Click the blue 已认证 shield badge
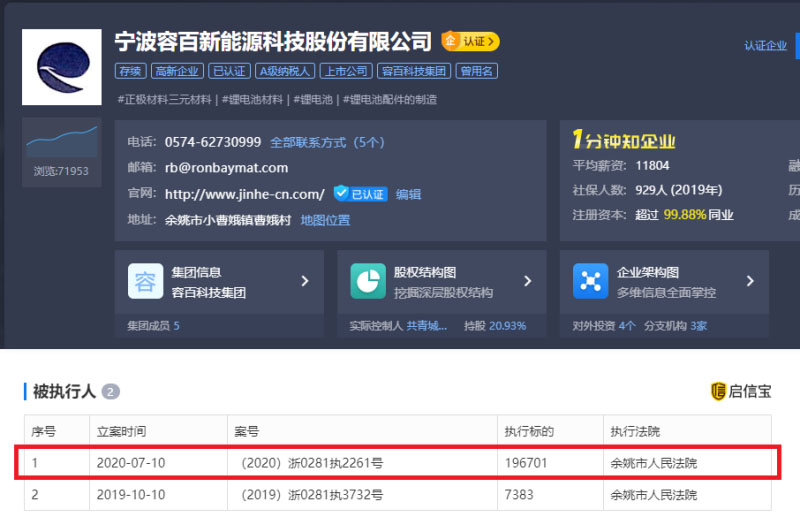 click(360, 194)
